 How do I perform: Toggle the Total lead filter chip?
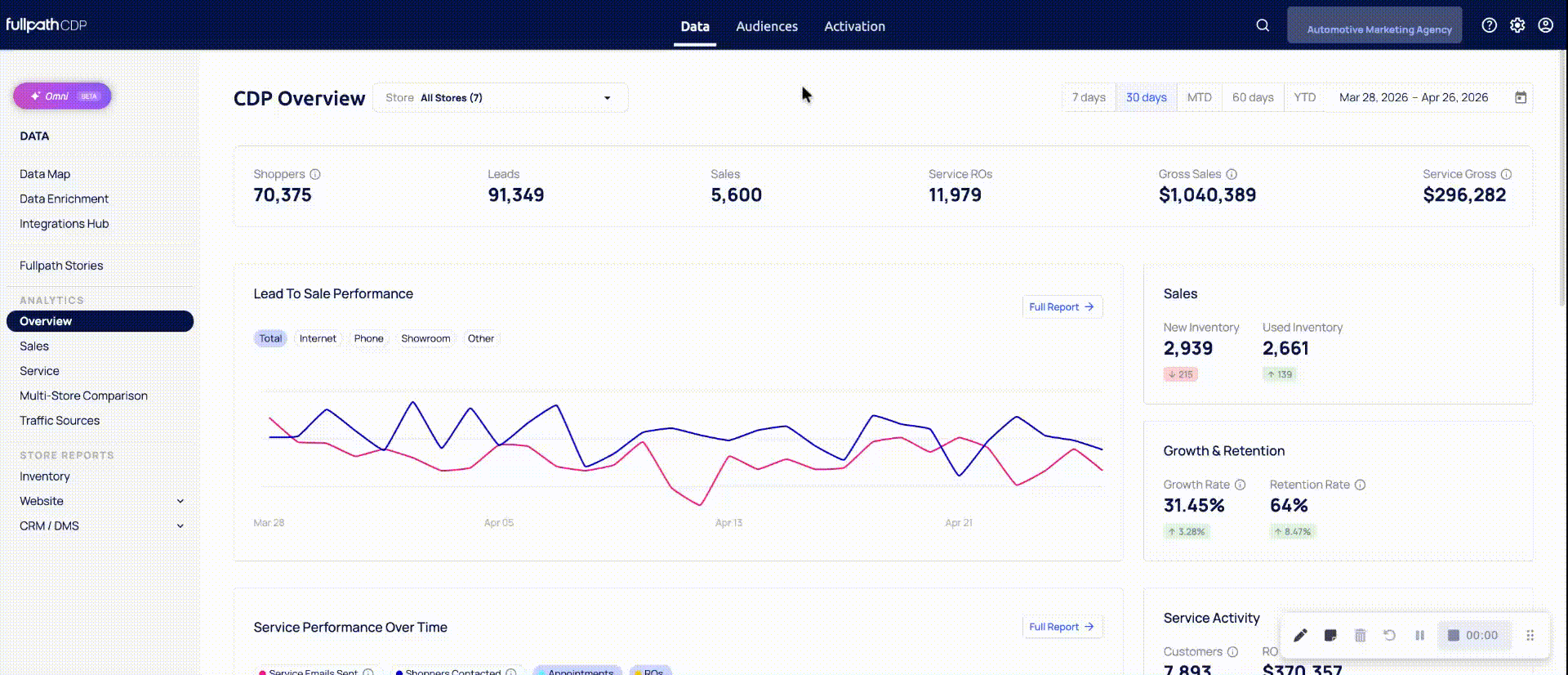tap(270, 338)
